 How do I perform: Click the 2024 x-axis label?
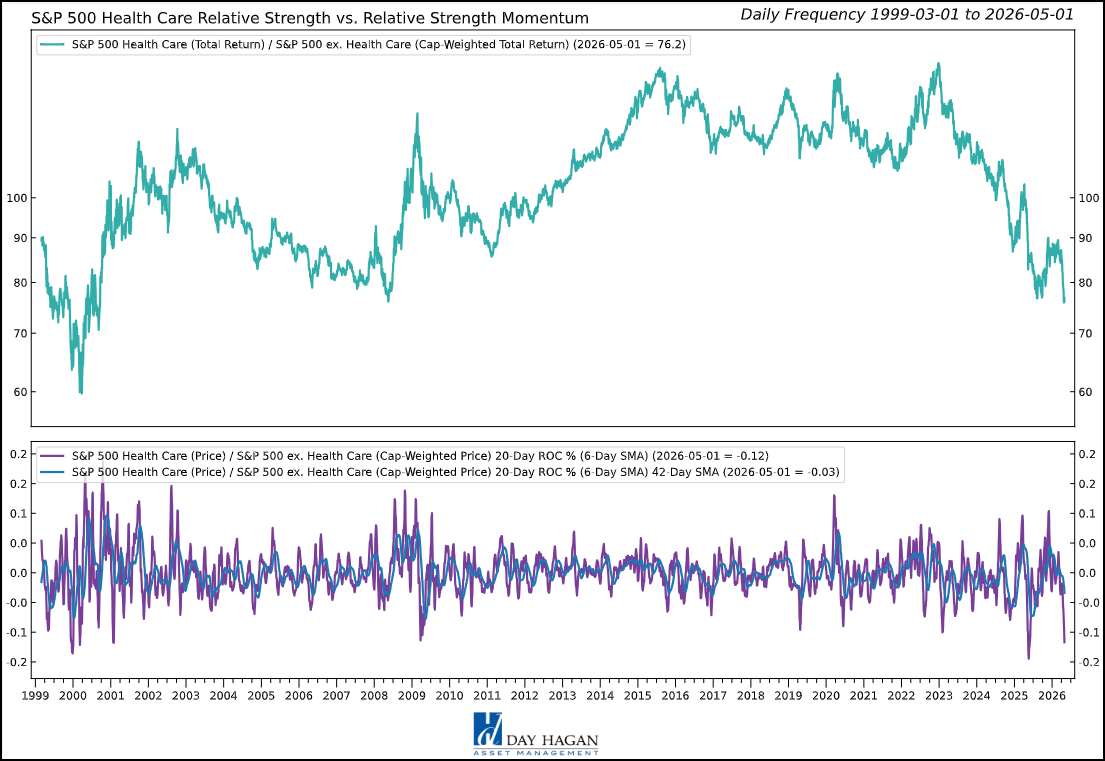click(x=977, y=695)
